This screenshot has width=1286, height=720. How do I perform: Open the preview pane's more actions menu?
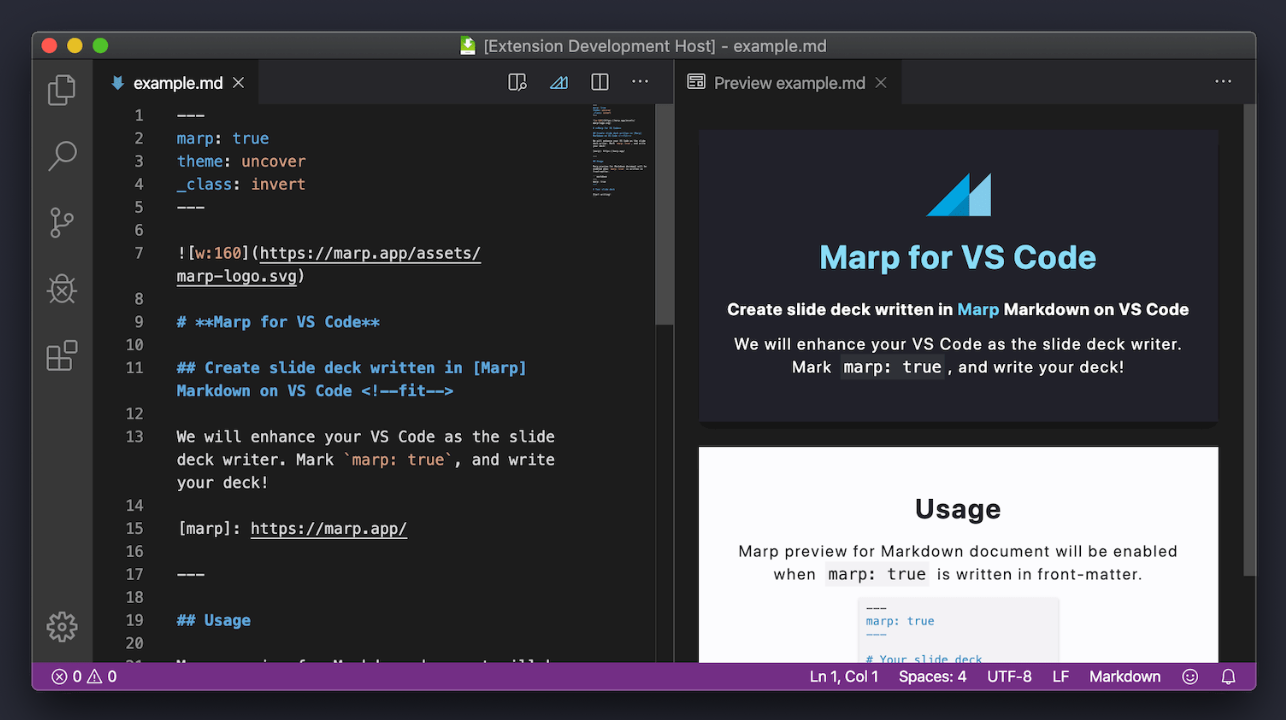tap(1223, 82)
